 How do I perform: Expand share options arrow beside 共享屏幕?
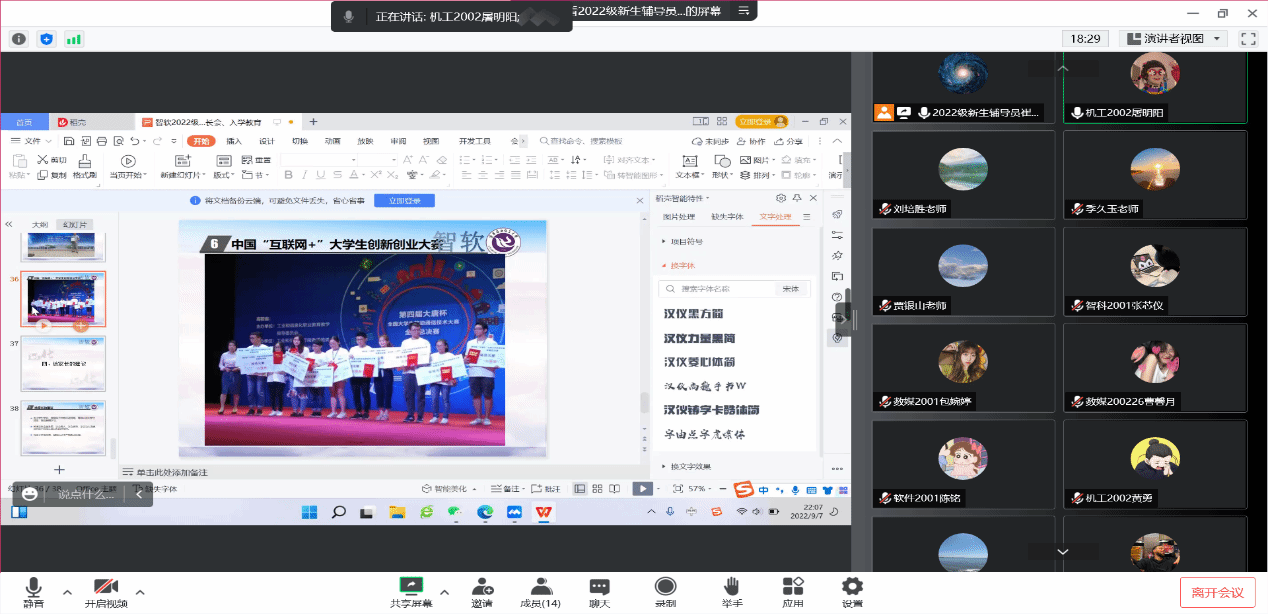[x=444, y=592]
